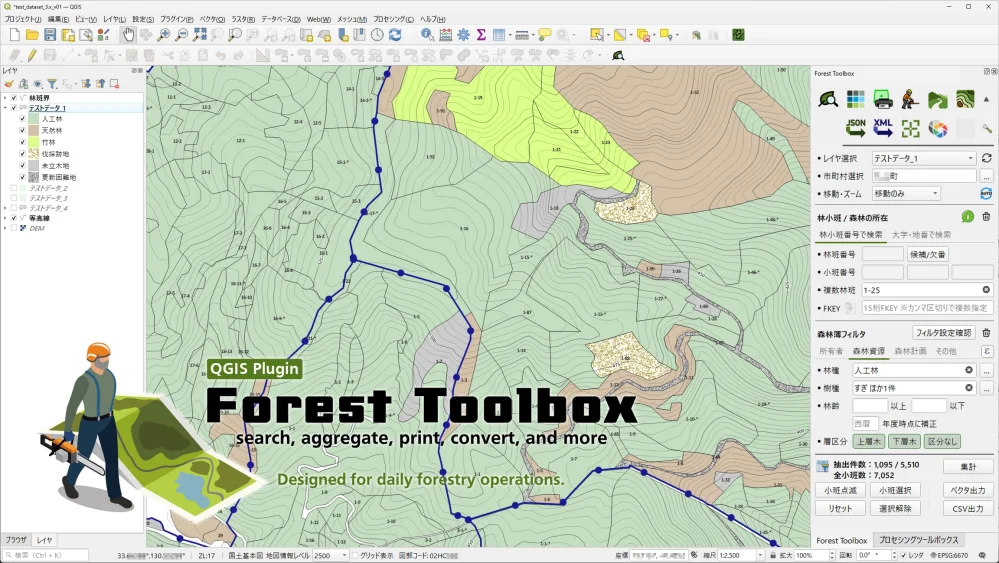This screenshot has height=563, width=999.
Task: Click the 集計 button
Action: [x=968, y=467]
